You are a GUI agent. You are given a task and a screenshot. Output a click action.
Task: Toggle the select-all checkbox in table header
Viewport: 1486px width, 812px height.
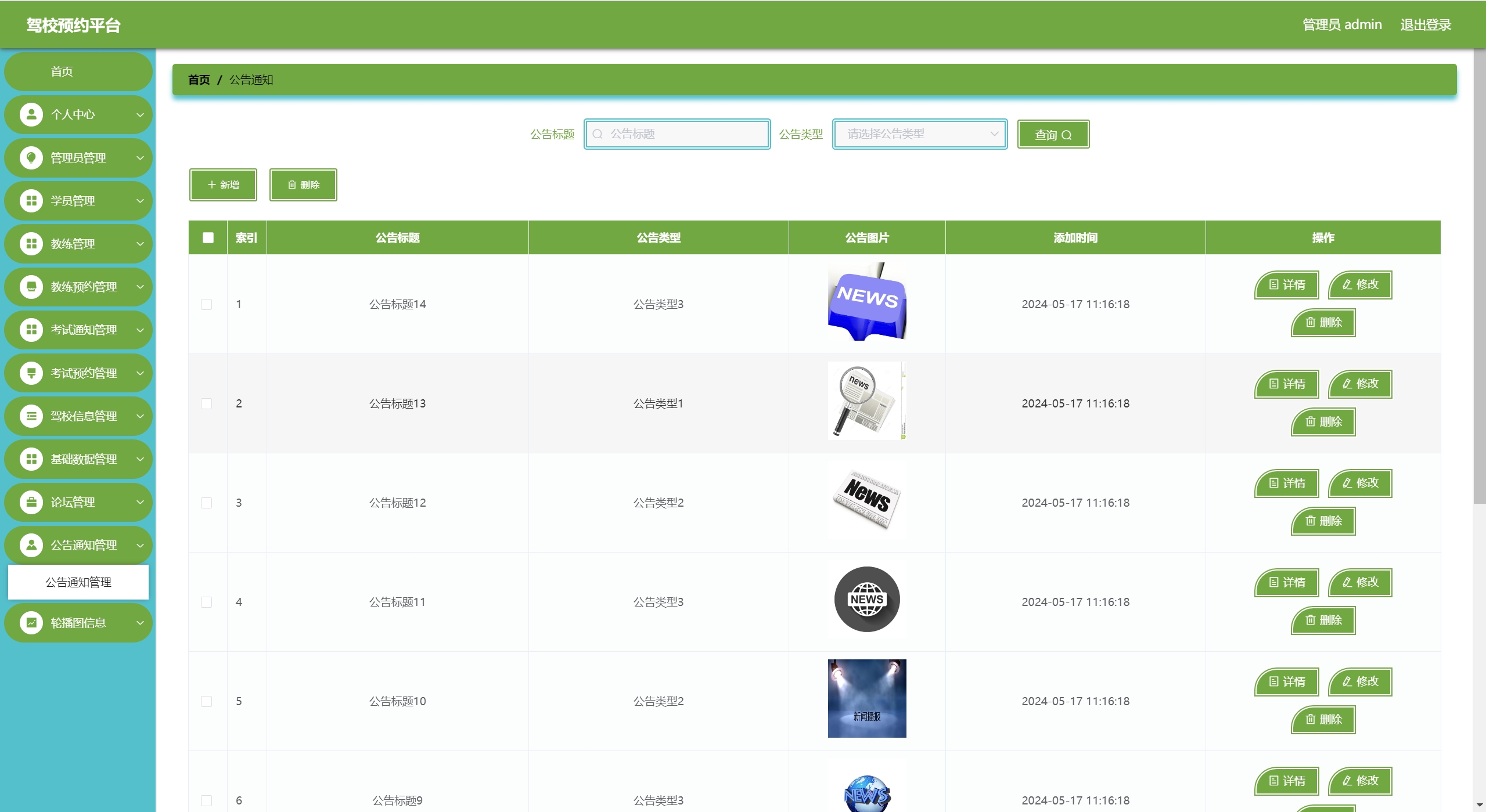pos(208,237)
